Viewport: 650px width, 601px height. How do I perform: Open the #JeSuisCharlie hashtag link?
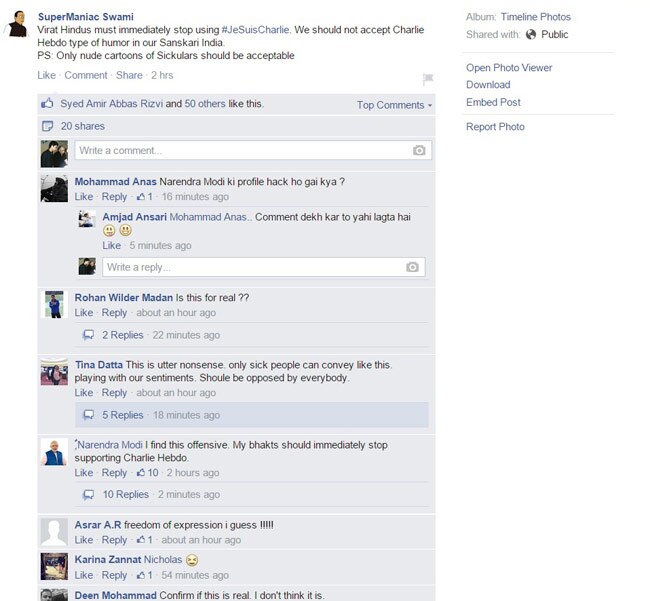click(255, 30)
